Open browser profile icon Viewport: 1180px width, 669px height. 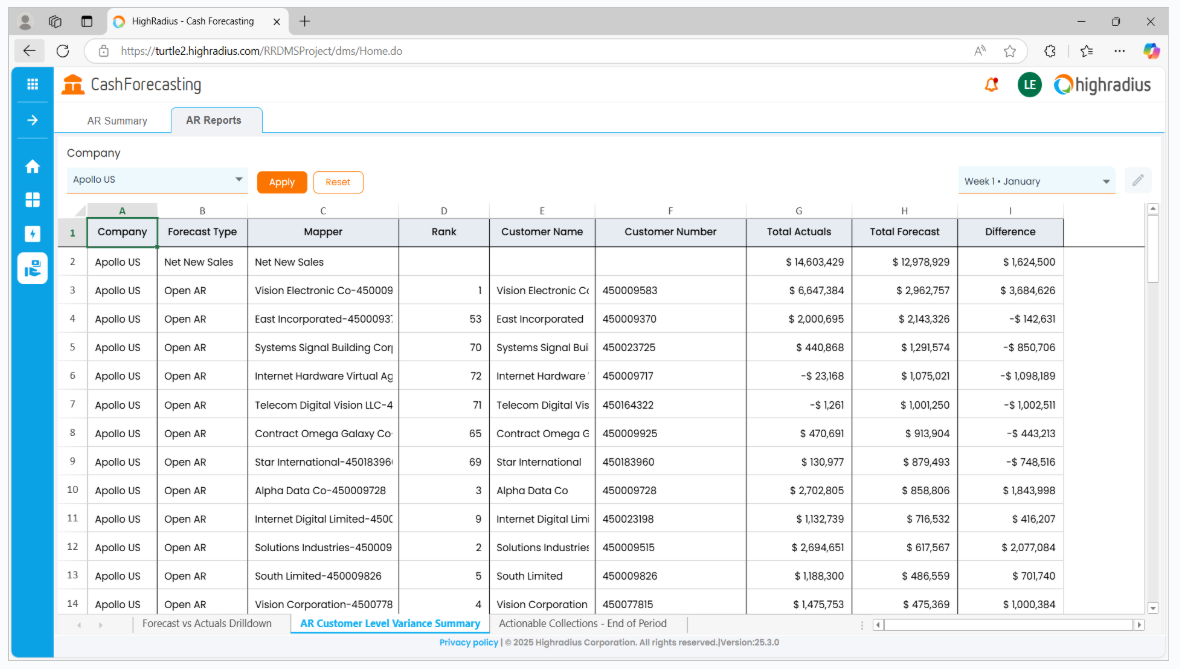click(x=25, y=22)
